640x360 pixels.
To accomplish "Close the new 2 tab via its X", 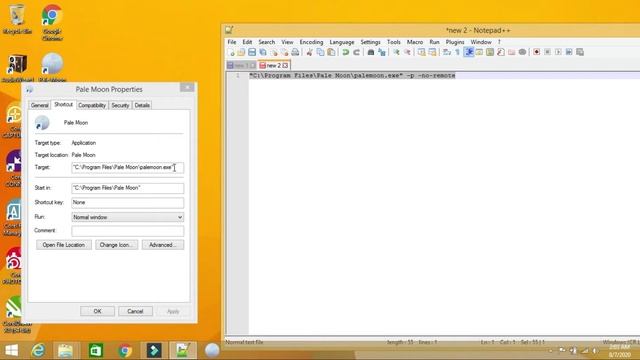I will pyautogui.click(x=285, y=65).
